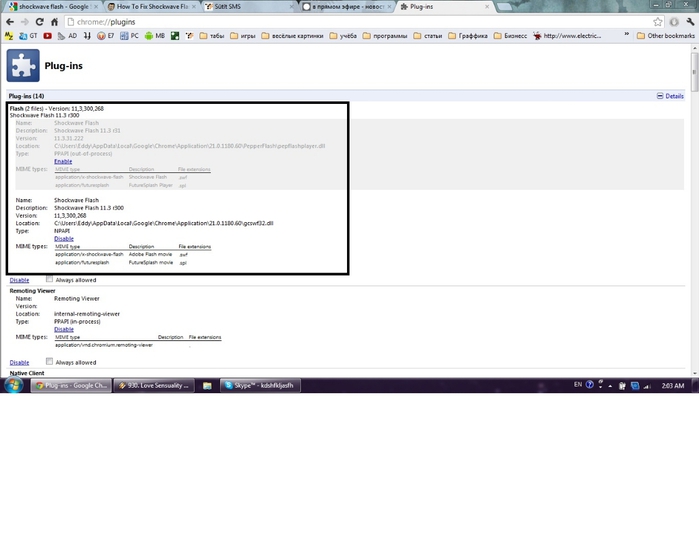The width and height of the screenshot is (699, 560).
Task: Switch to the в прямом эфире tab
Action: (348, 7)
